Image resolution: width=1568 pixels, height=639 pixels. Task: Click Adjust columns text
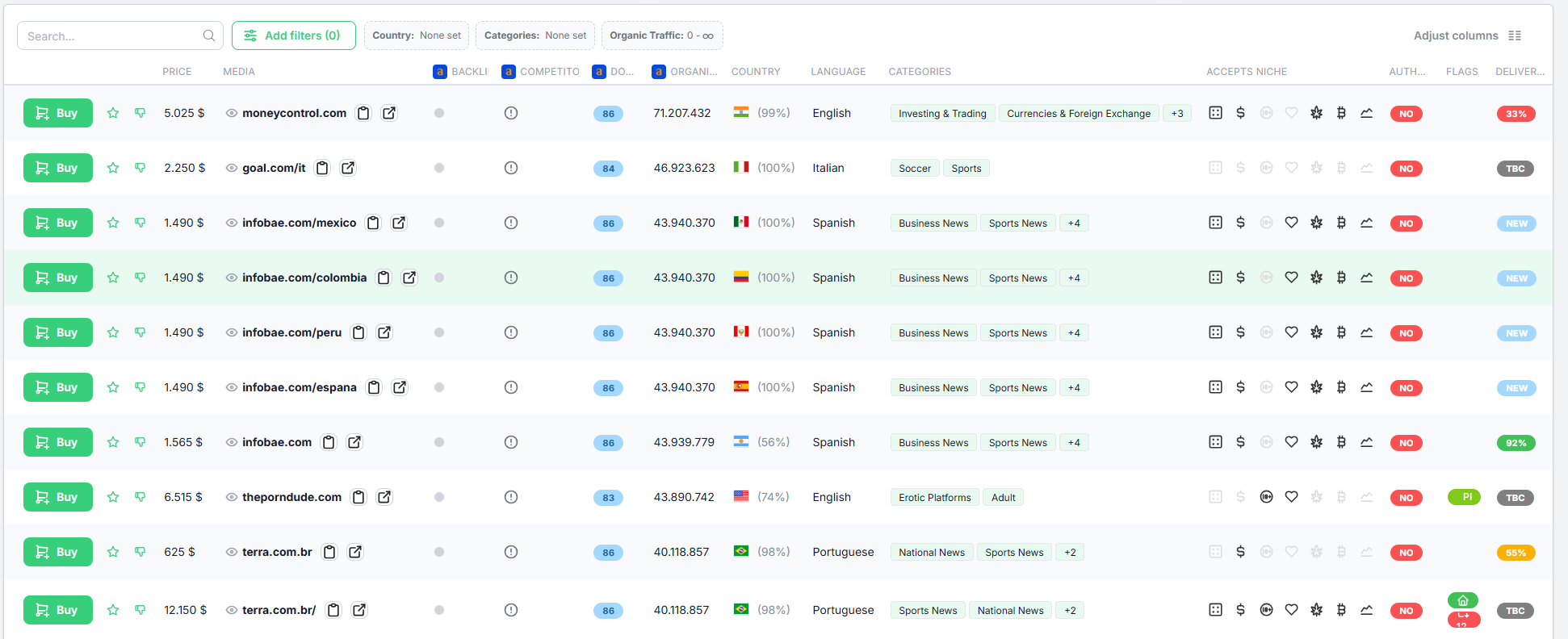click(1456, 35)
